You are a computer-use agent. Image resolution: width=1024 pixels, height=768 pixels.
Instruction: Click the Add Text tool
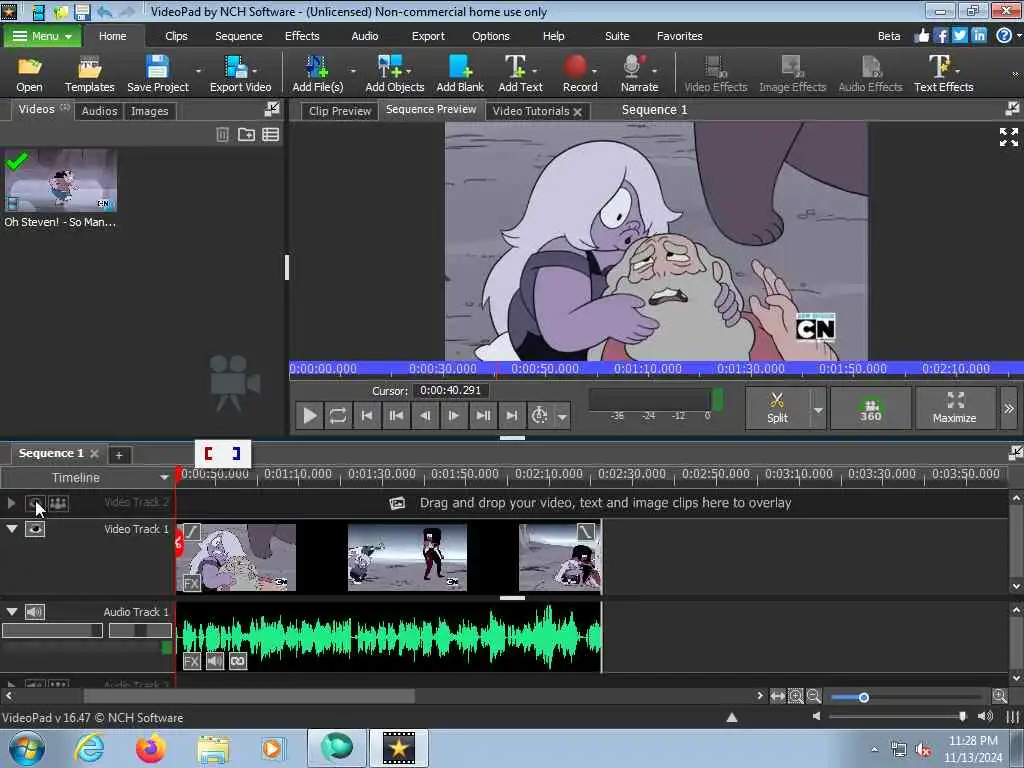coord(520,73)
